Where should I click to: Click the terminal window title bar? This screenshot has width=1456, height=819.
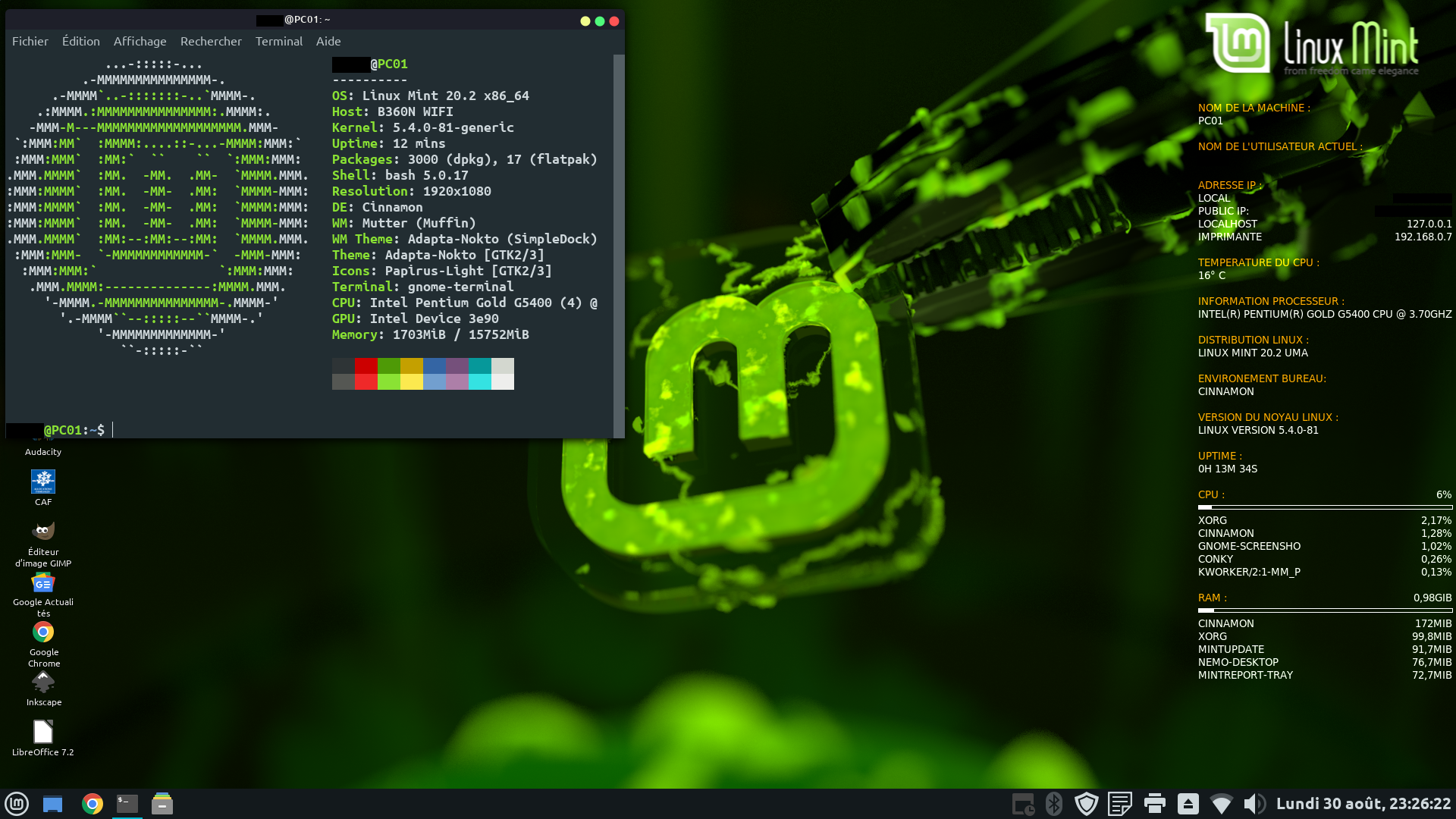pyautogui.click(x=315, y=20)
